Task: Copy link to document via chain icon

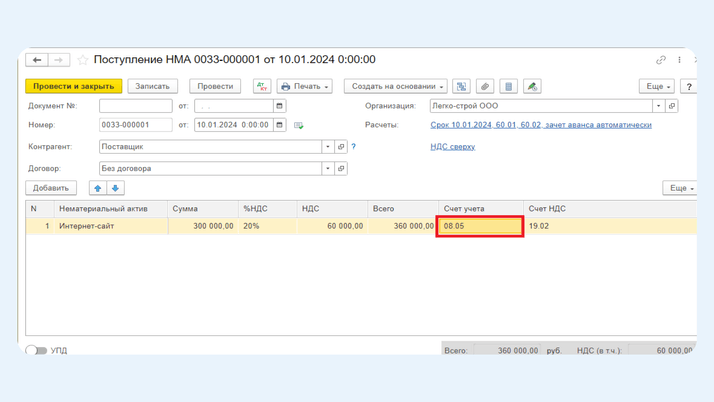Action: 661,60
